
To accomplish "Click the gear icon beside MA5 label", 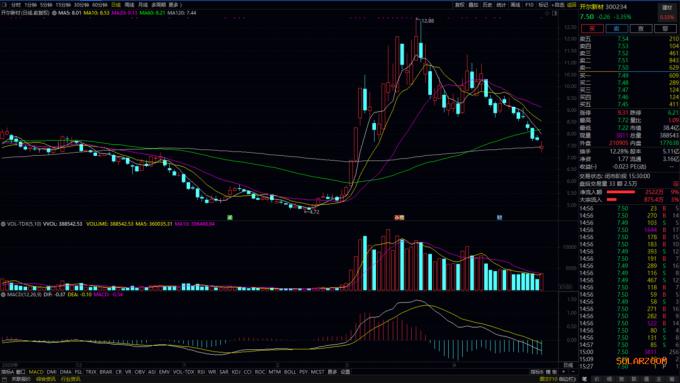I will click(x=54, y=13).
